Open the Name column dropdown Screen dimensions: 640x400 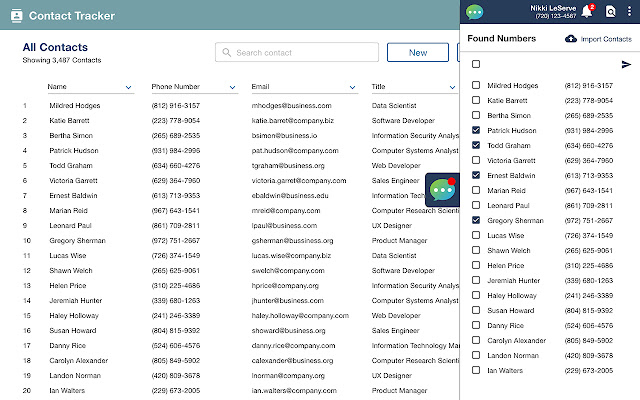[x=129, y=88]
